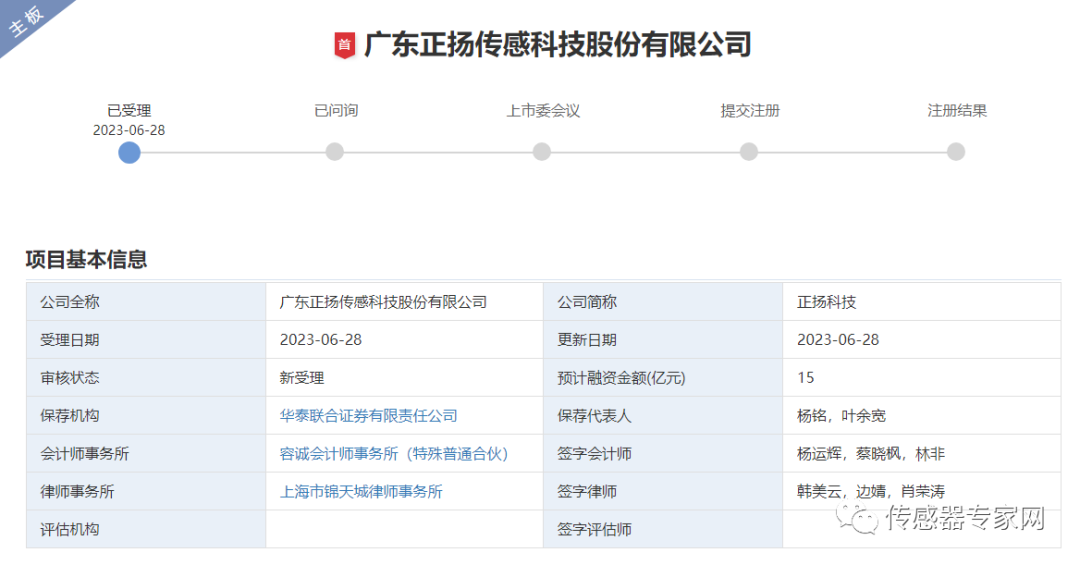Click the 保荐机构 table label
Viewport: 1080px width, 565px height.
pos(70,415)
